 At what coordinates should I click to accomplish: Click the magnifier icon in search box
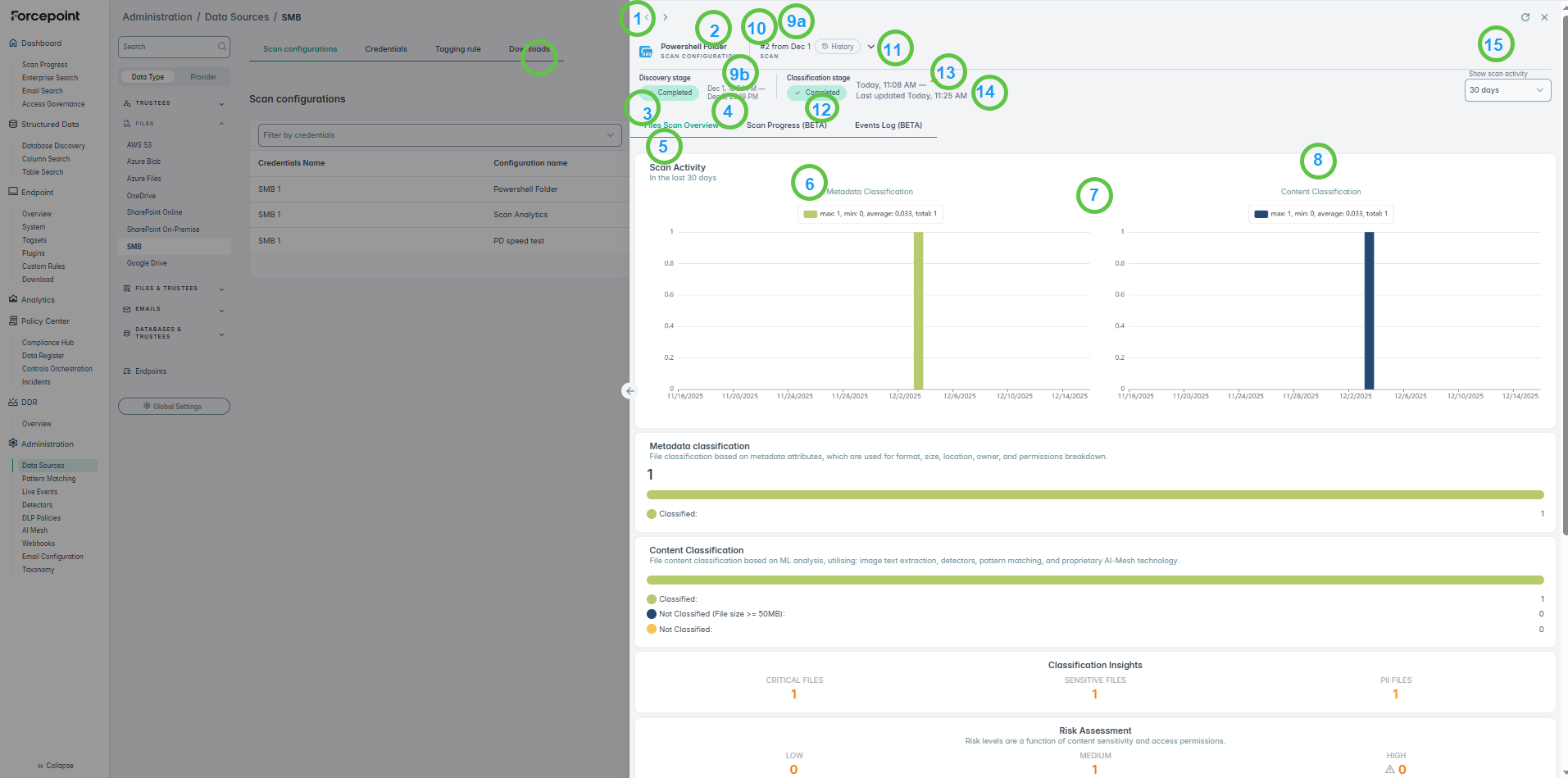click(x=221, y=47)
